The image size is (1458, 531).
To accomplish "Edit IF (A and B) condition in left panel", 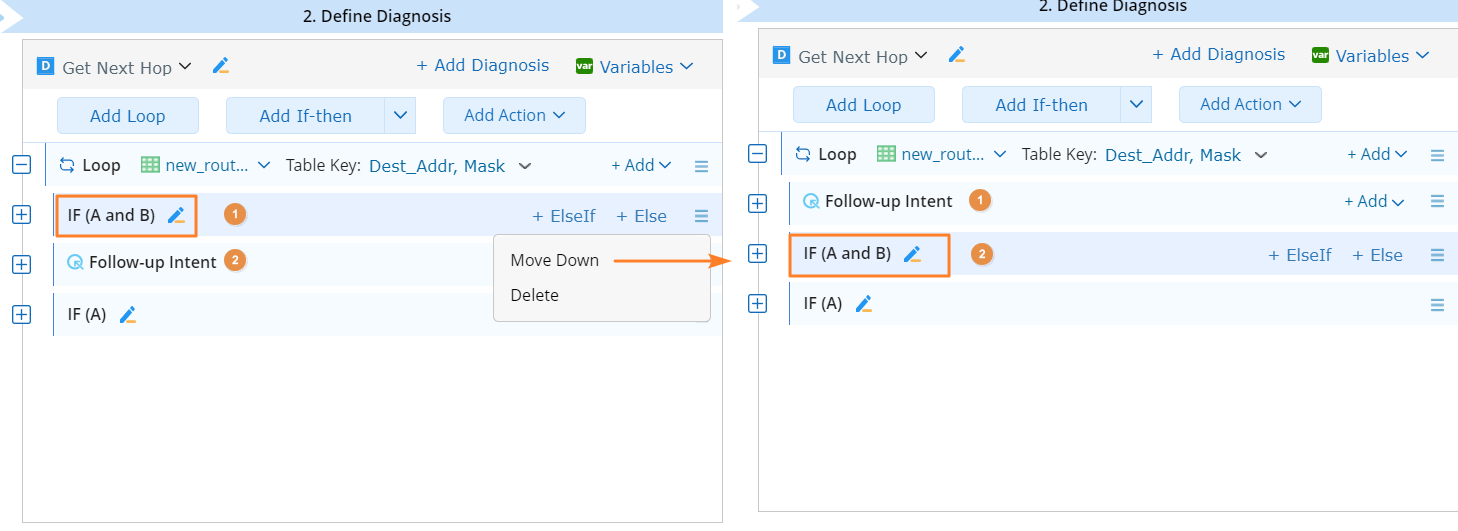I will click(177, 215).
